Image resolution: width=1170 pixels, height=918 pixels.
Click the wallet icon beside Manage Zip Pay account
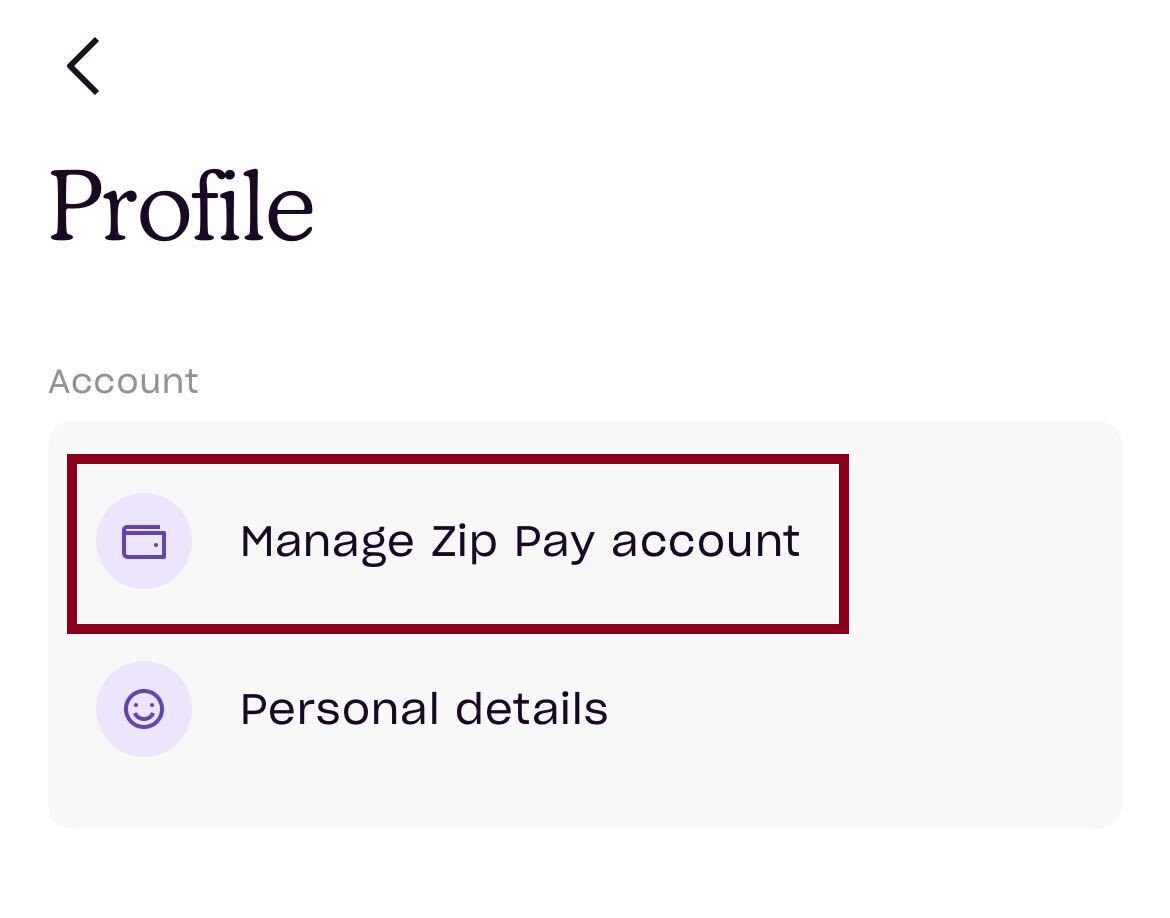144,541
